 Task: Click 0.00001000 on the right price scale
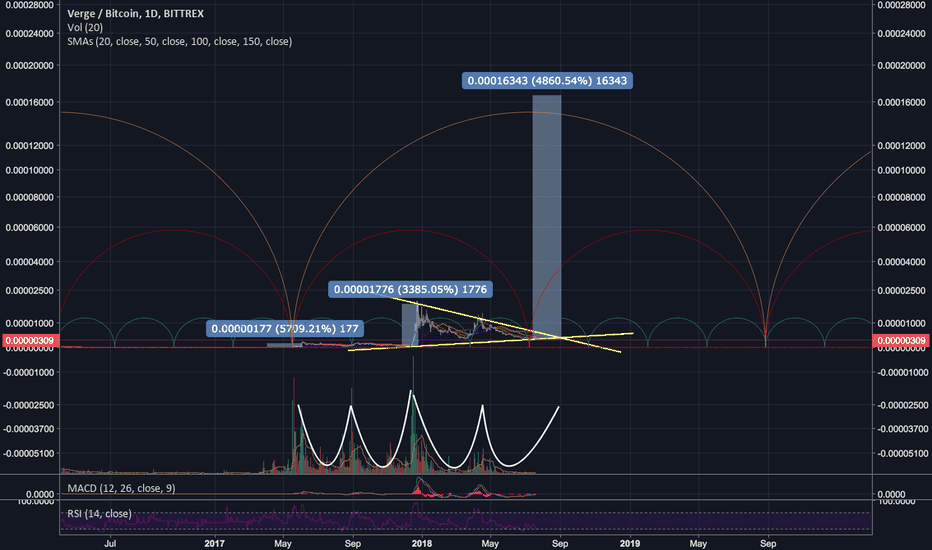(902, 323)
